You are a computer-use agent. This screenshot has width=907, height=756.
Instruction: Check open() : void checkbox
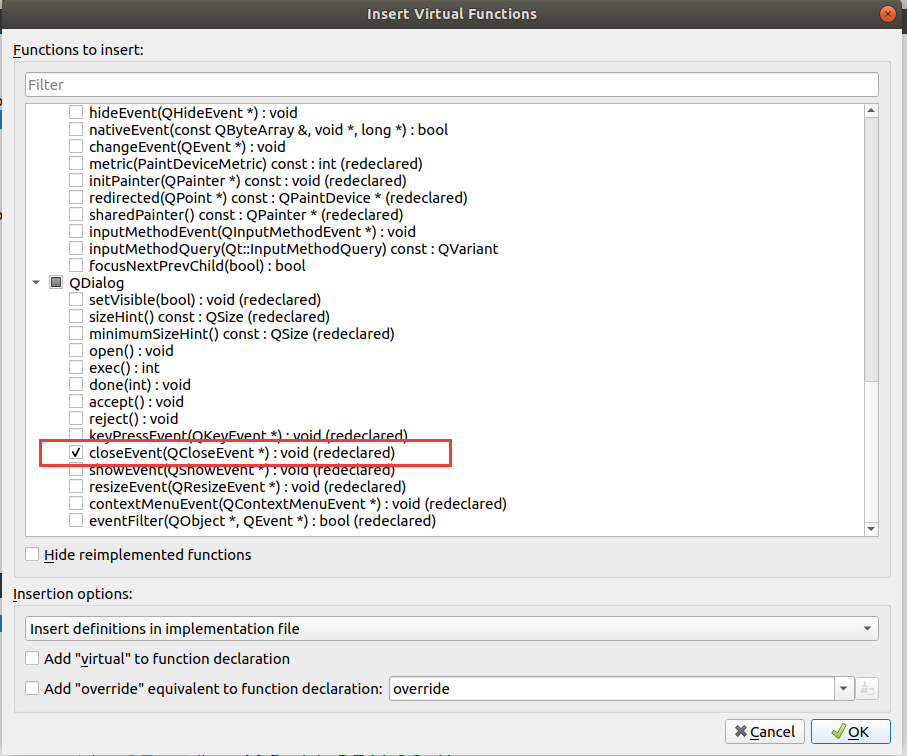(76, 351)
